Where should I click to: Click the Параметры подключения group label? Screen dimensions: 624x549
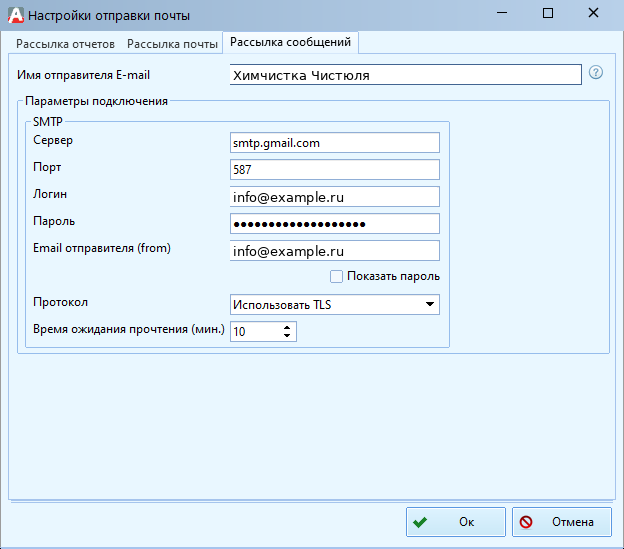click(96, 101)
